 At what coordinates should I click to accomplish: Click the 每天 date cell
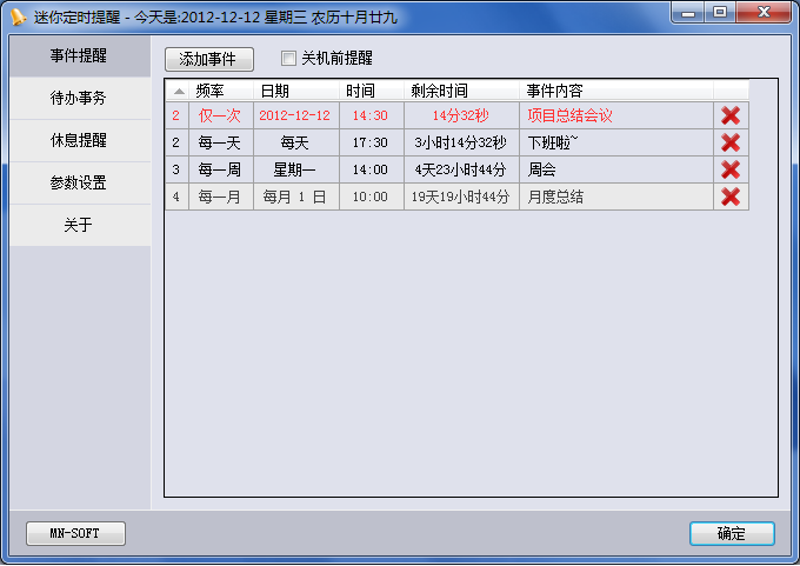click(296, 143)
